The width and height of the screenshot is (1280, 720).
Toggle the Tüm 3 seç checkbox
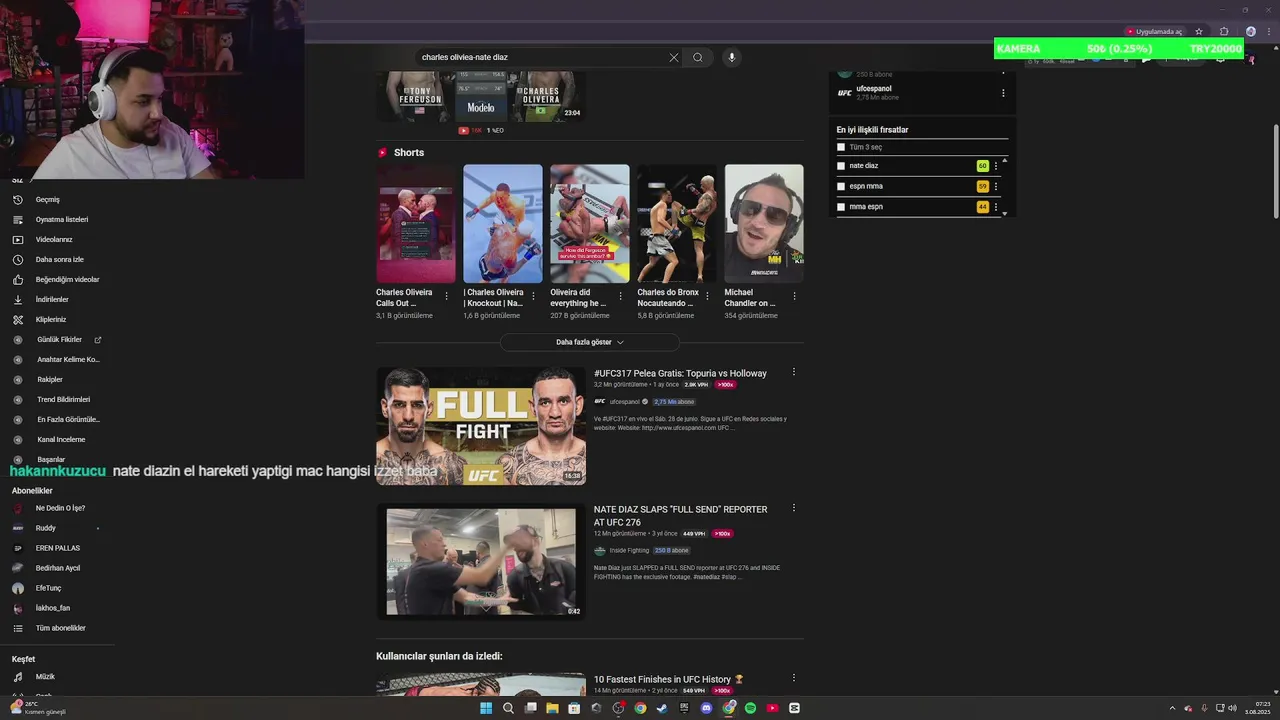point(841,147)
